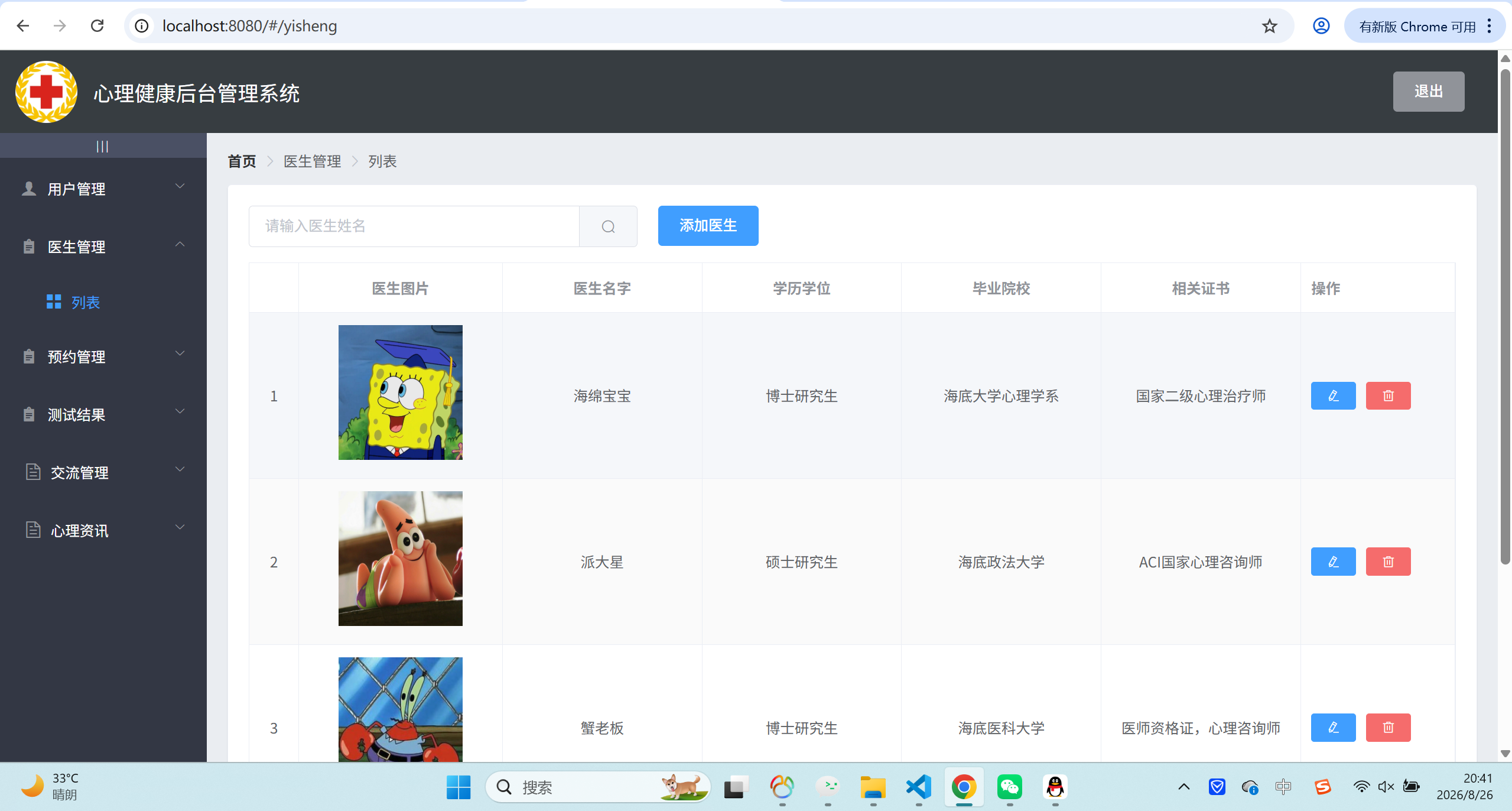
Task: Click the Chrome icon in the taskbar
Action: pyautogui.click(x=964, y=787)
